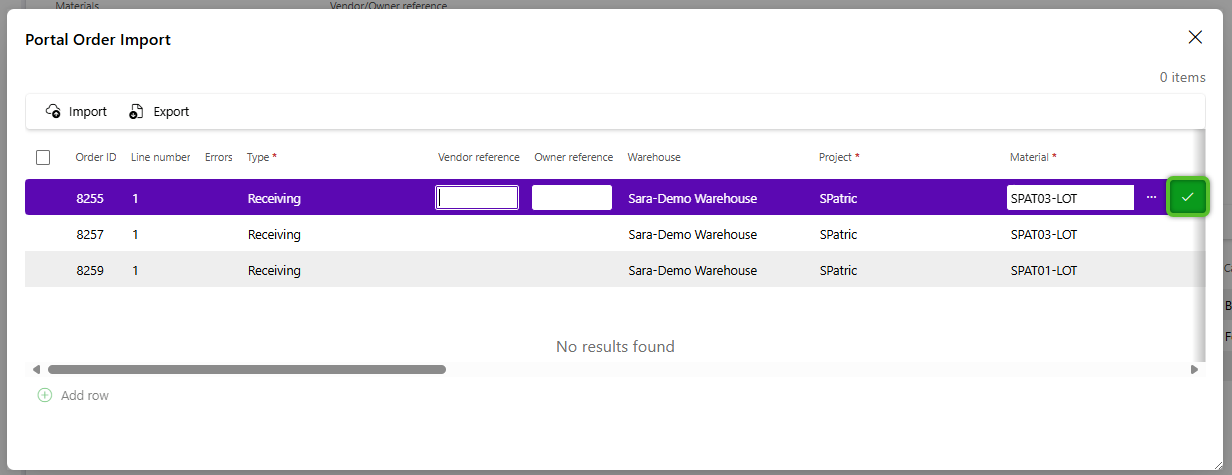Open material lookup ellipsis button
The width and height of the screenshot is (1232, 475).
point(1151,197)
